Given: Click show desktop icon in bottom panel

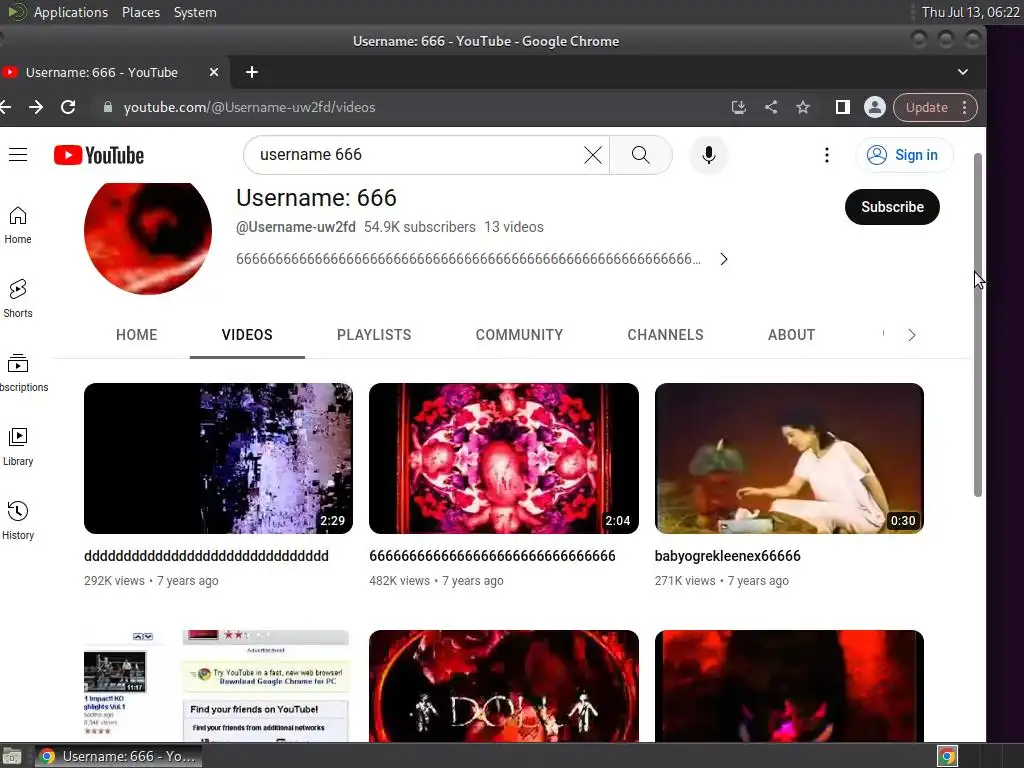Looking at the screenshot, I should (12, 756).
